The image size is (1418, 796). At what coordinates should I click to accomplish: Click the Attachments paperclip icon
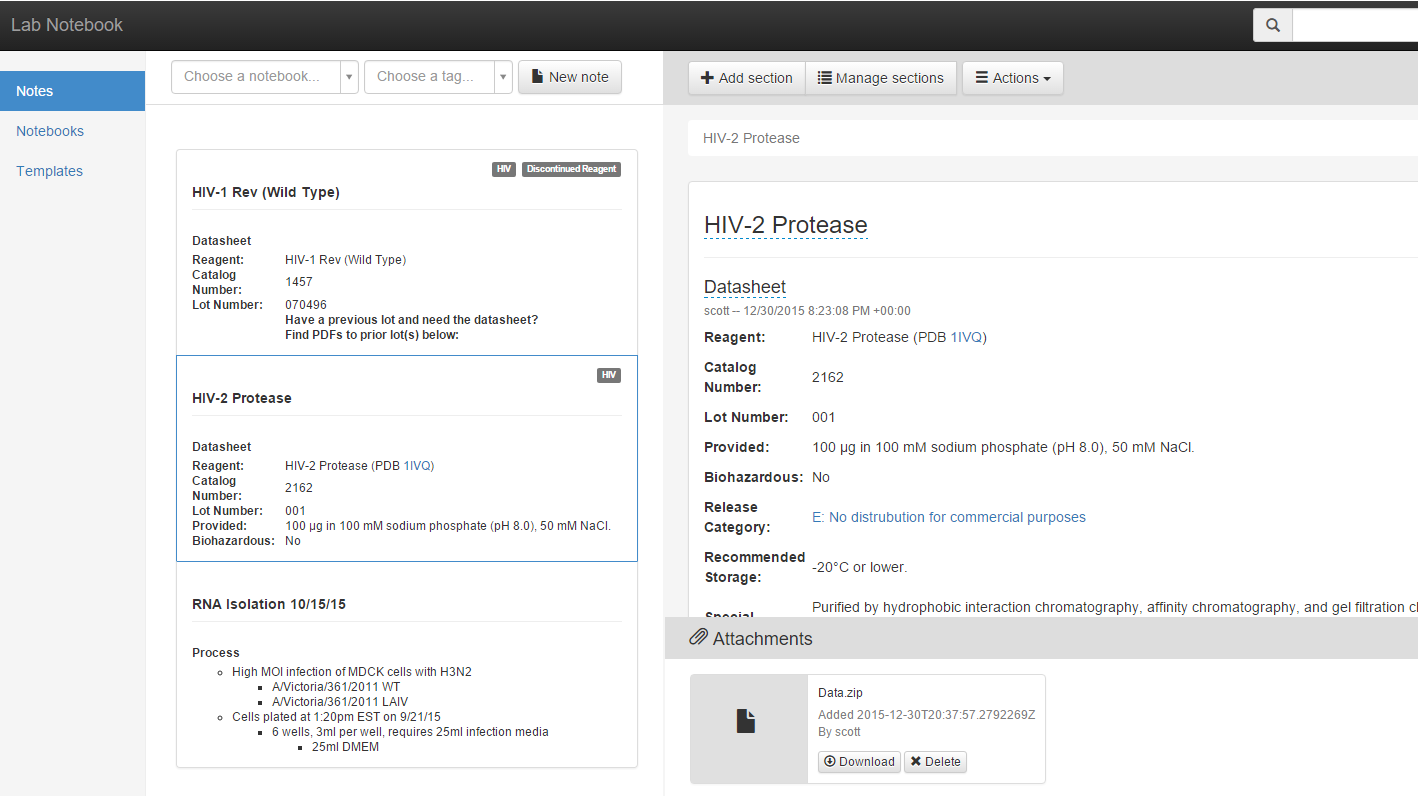697,637
